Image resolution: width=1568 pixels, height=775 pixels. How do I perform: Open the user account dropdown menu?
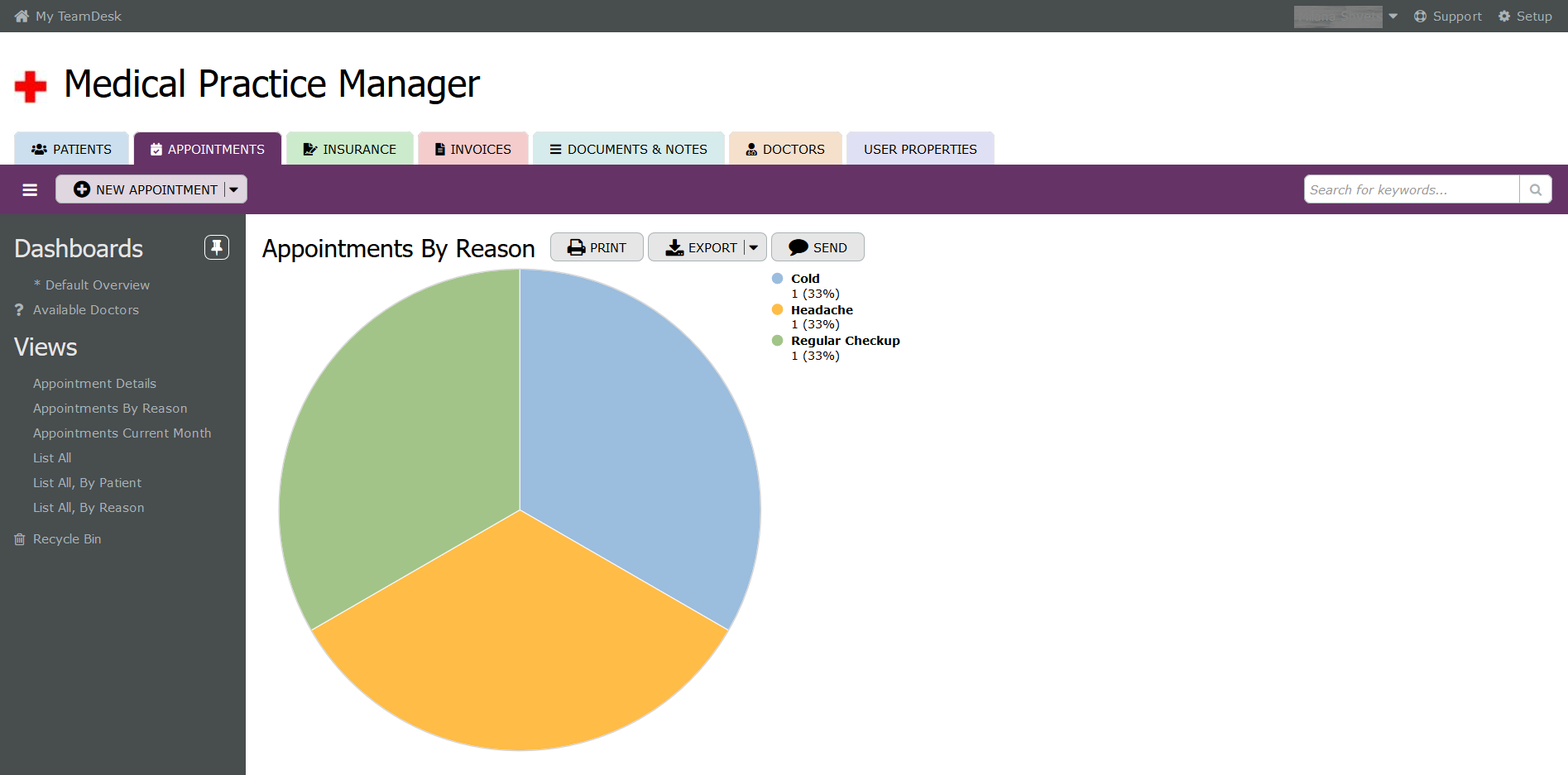point(1393,17)
